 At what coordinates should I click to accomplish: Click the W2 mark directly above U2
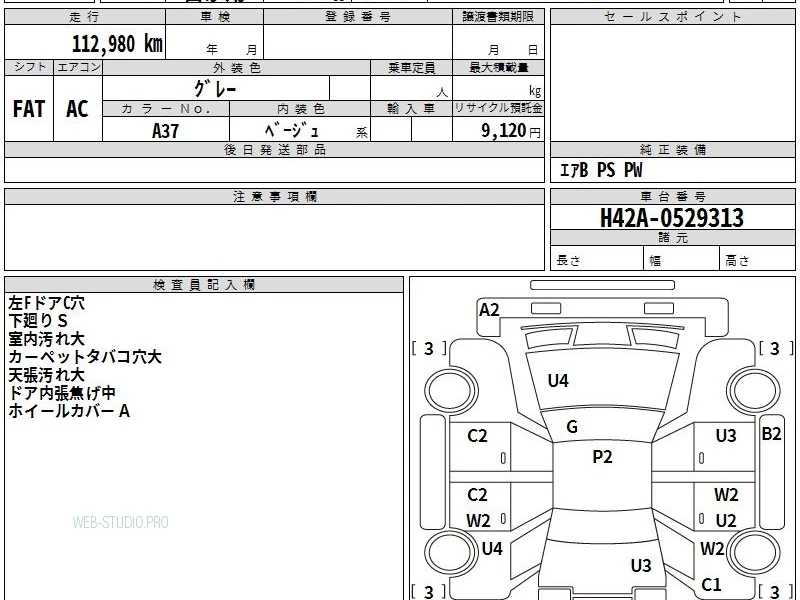726,495
